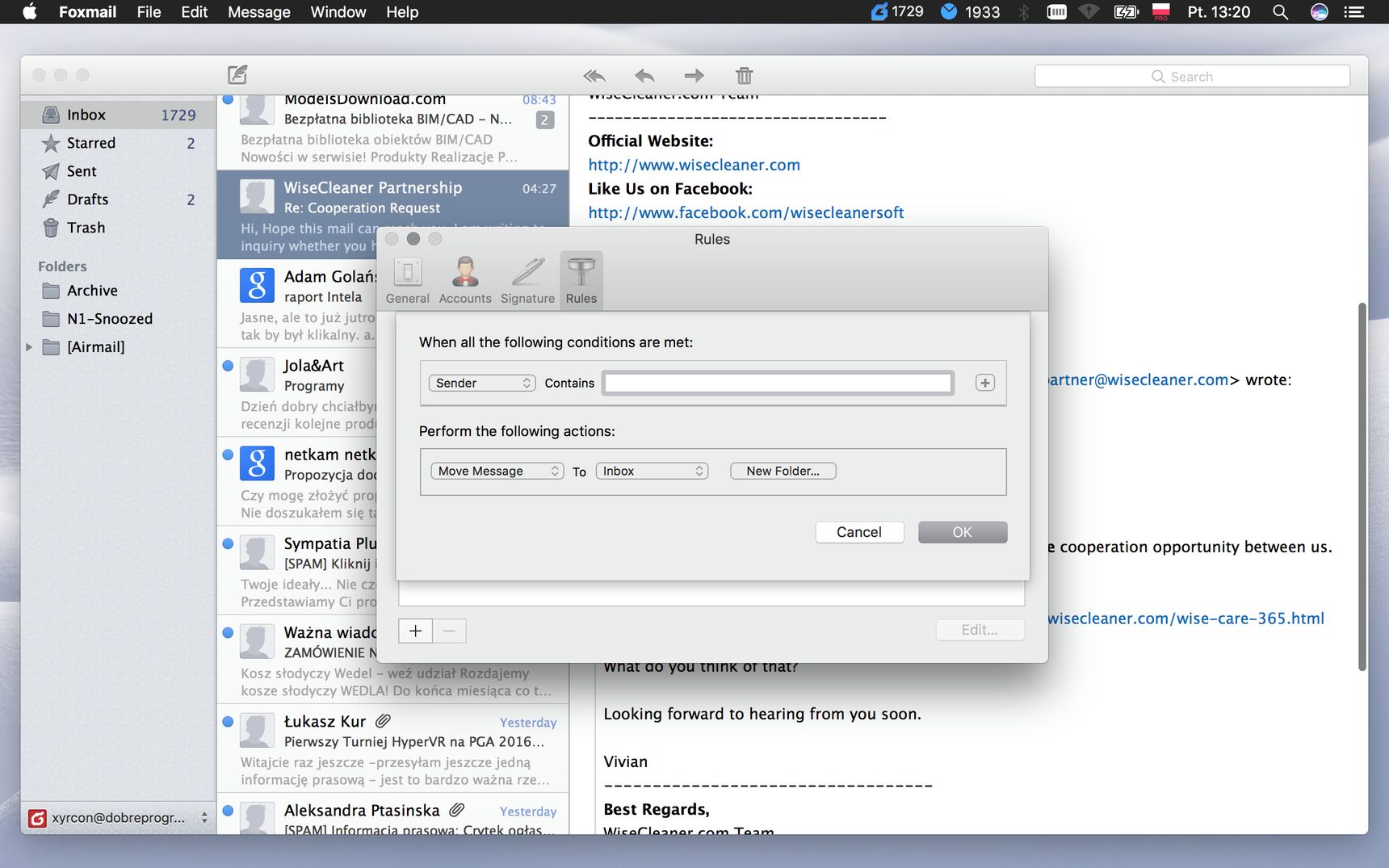
Task: Open the Trash mailbox
Action: click(x=119, y=228)
